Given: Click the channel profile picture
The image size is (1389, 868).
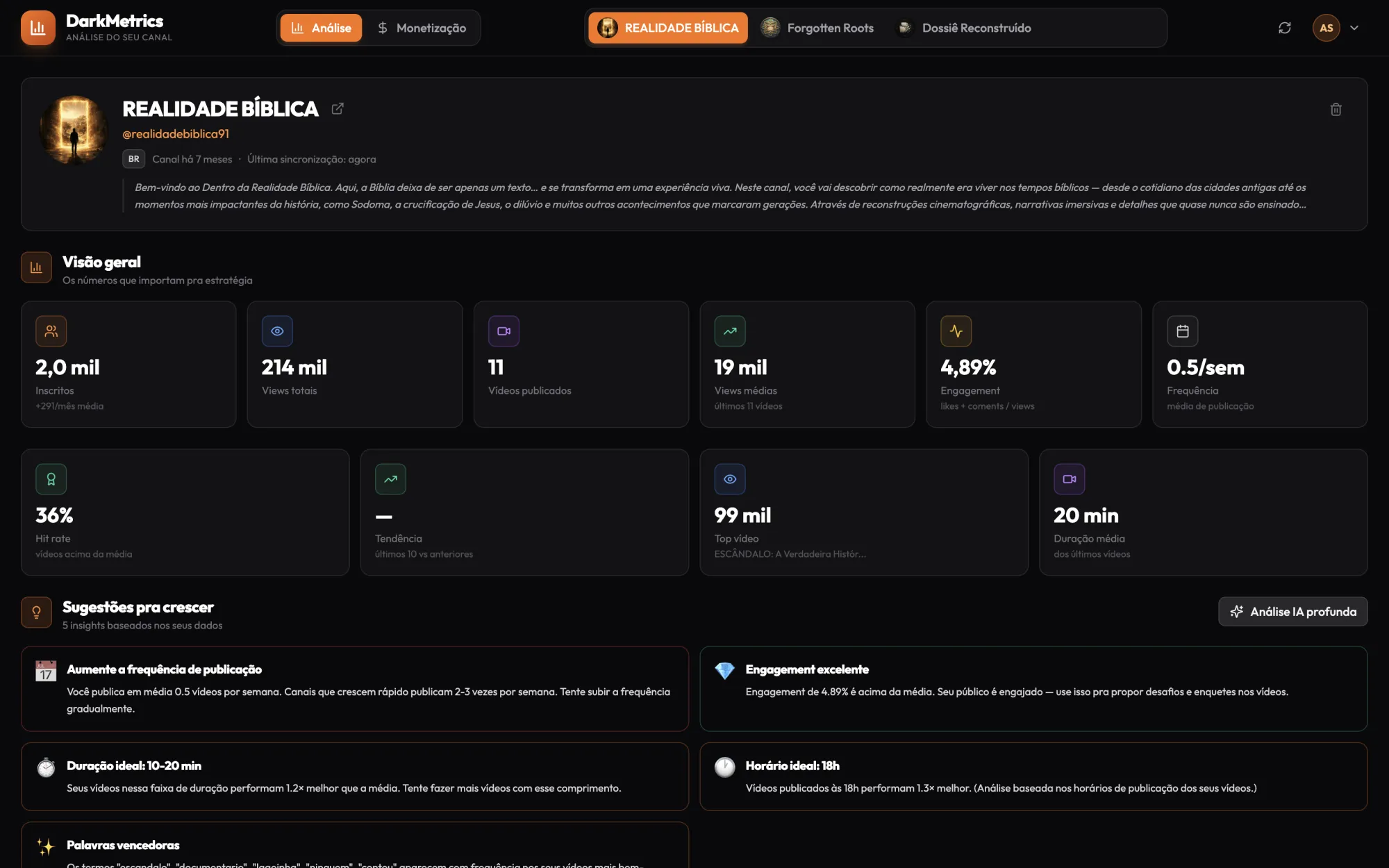Looking at the screenshot, I should (x=74, y=130).
